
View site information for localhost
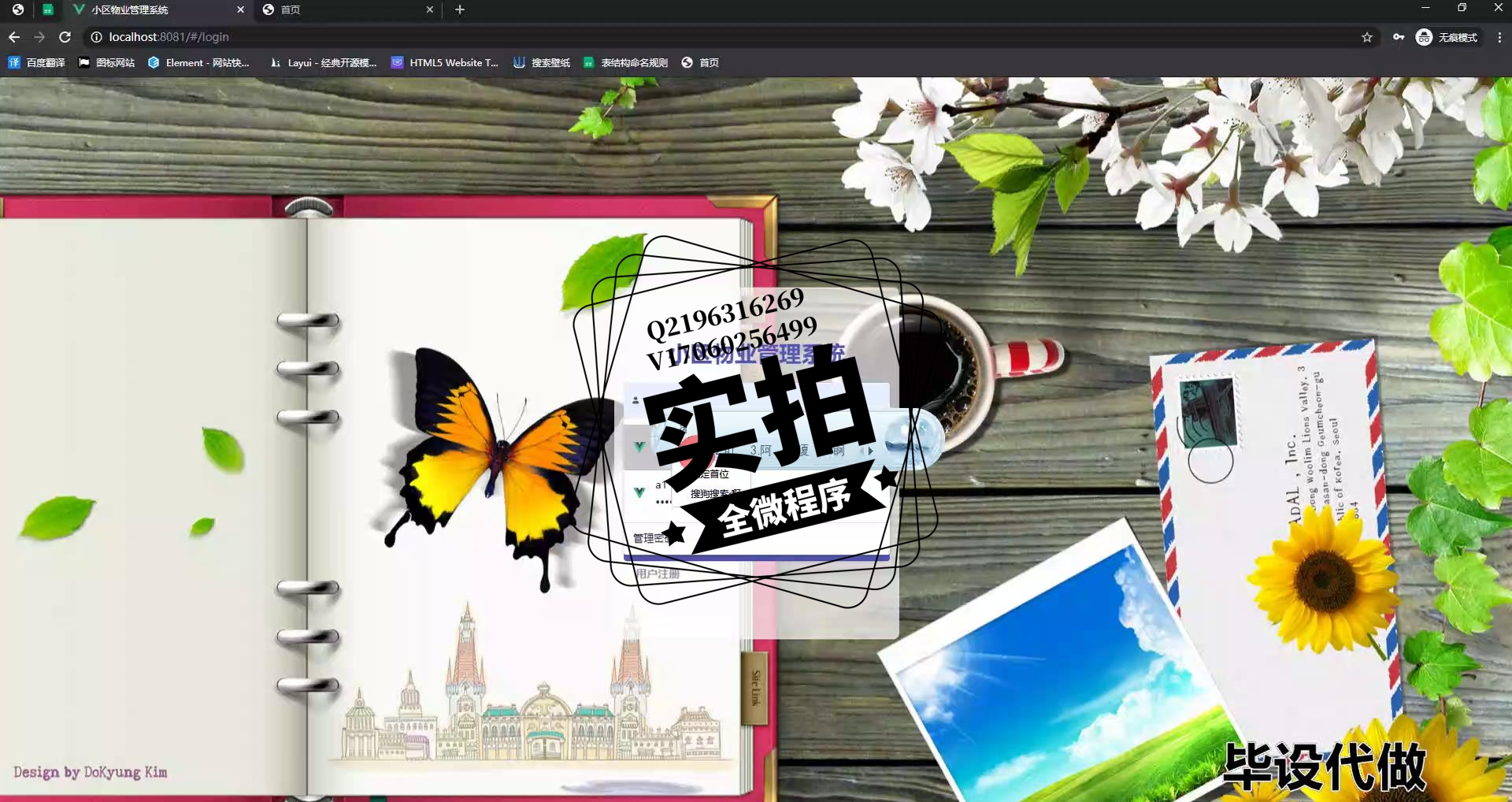(x=96, y=37)
